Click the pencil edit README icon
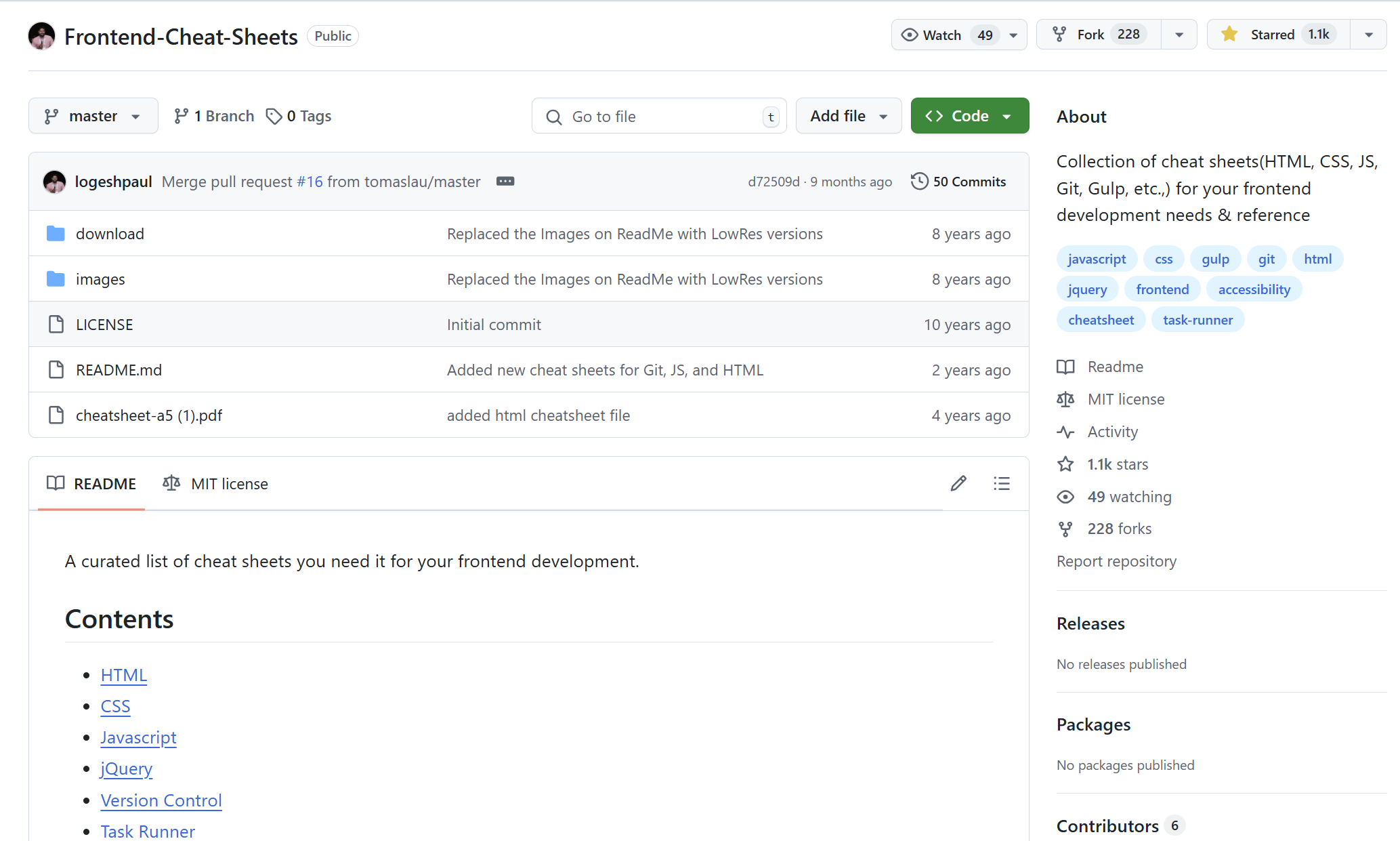This screenshot has height=841, width=1400. click(958, 483)
